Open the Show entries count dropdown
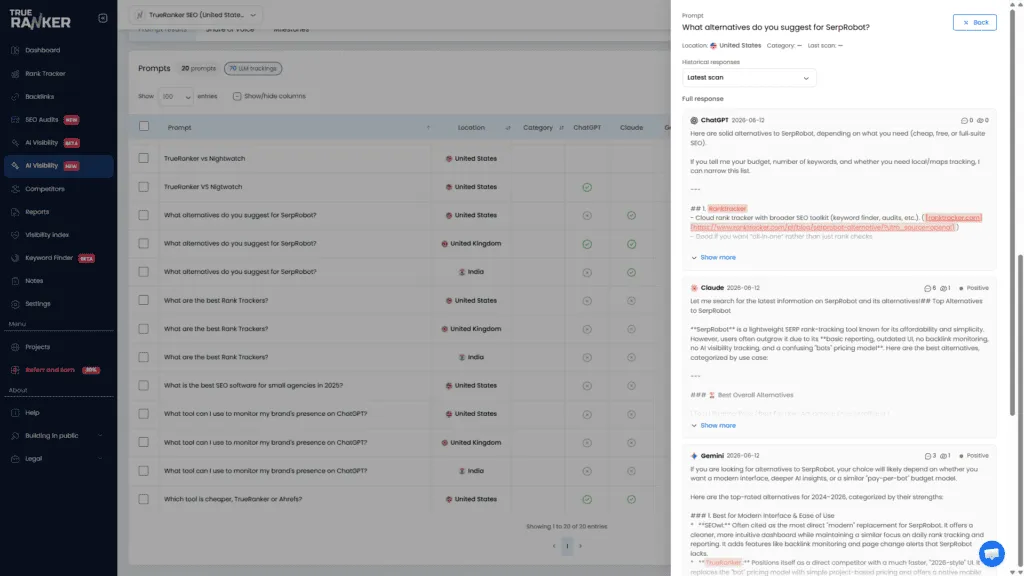Screen dimensions: 1024x576 [176, 97]
